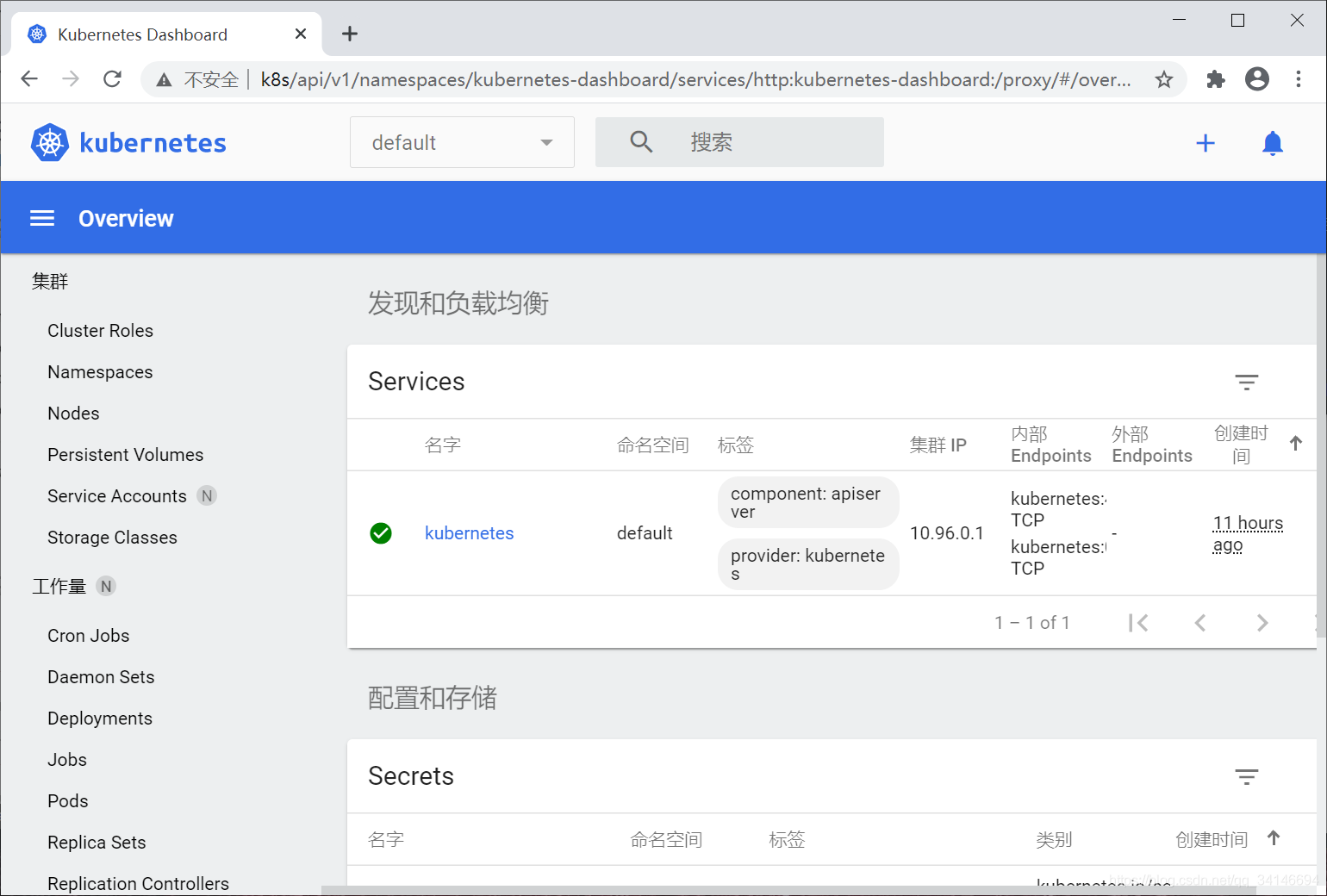Open the Secrets filter icon
The width and height of the screenshot is (1327, 896).
[1246, 776]
